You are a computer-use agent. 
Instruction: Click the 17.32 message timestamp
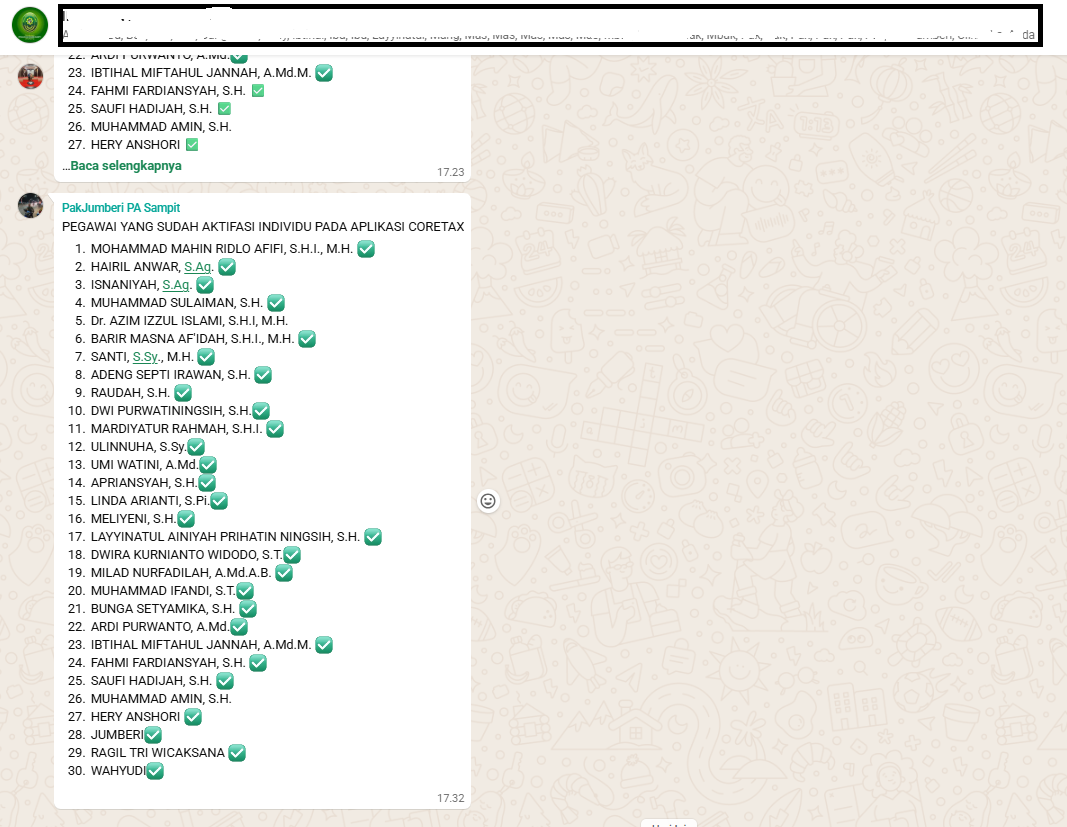click(451, 798)
